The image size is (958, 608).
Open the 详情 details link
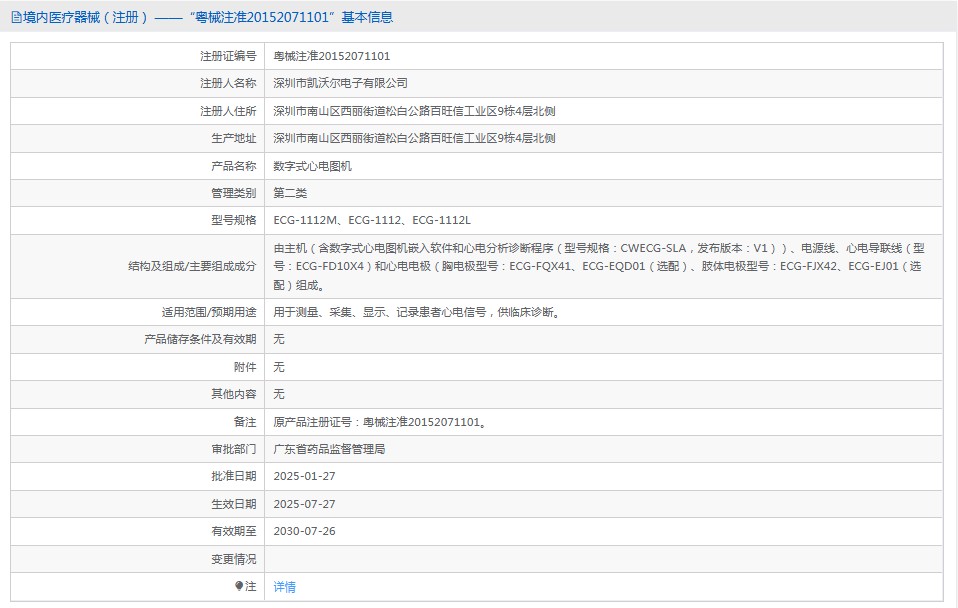click(284, 587)
